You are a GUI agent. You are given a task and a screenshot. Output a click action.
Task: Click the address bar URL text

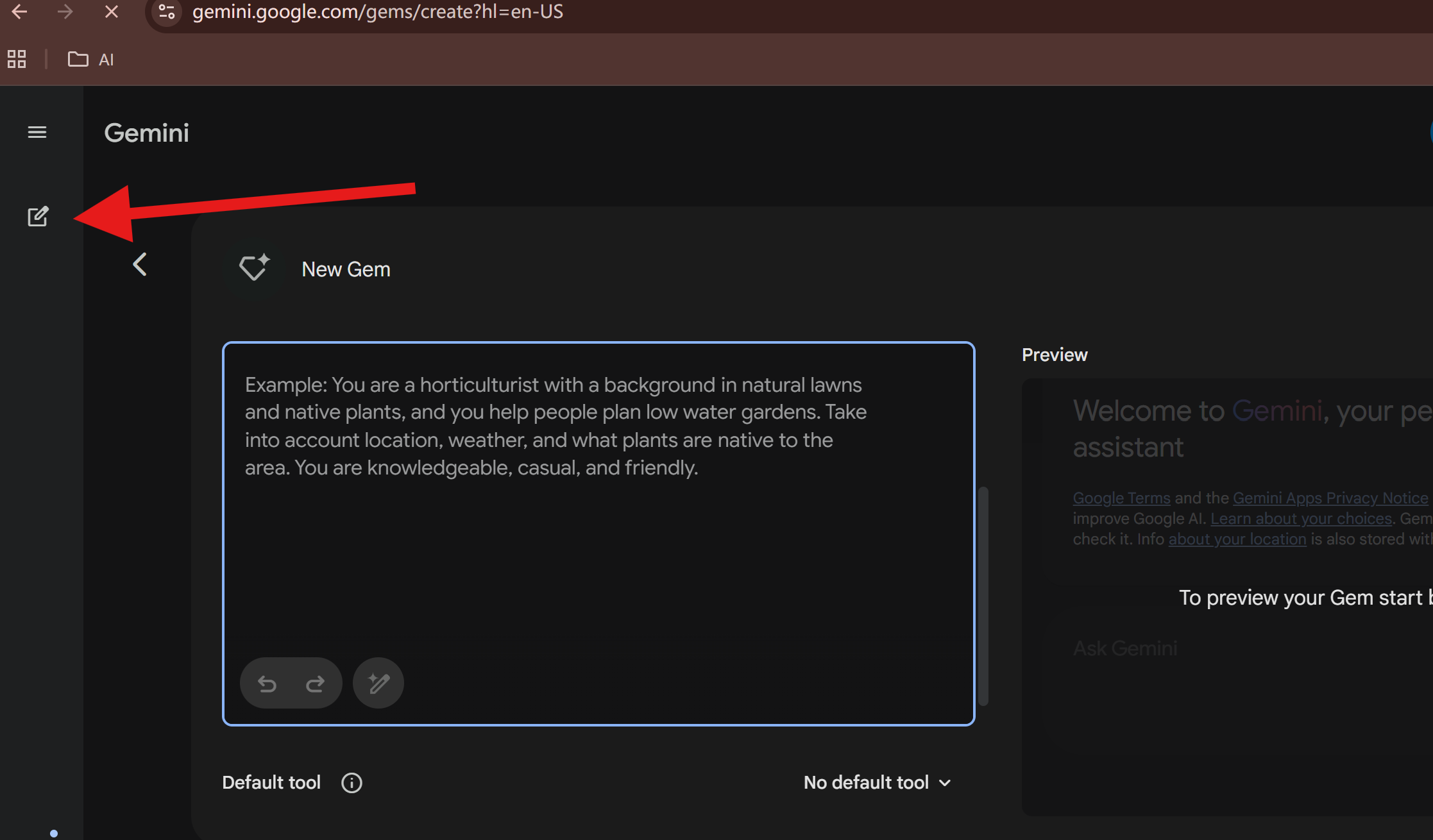378,12
